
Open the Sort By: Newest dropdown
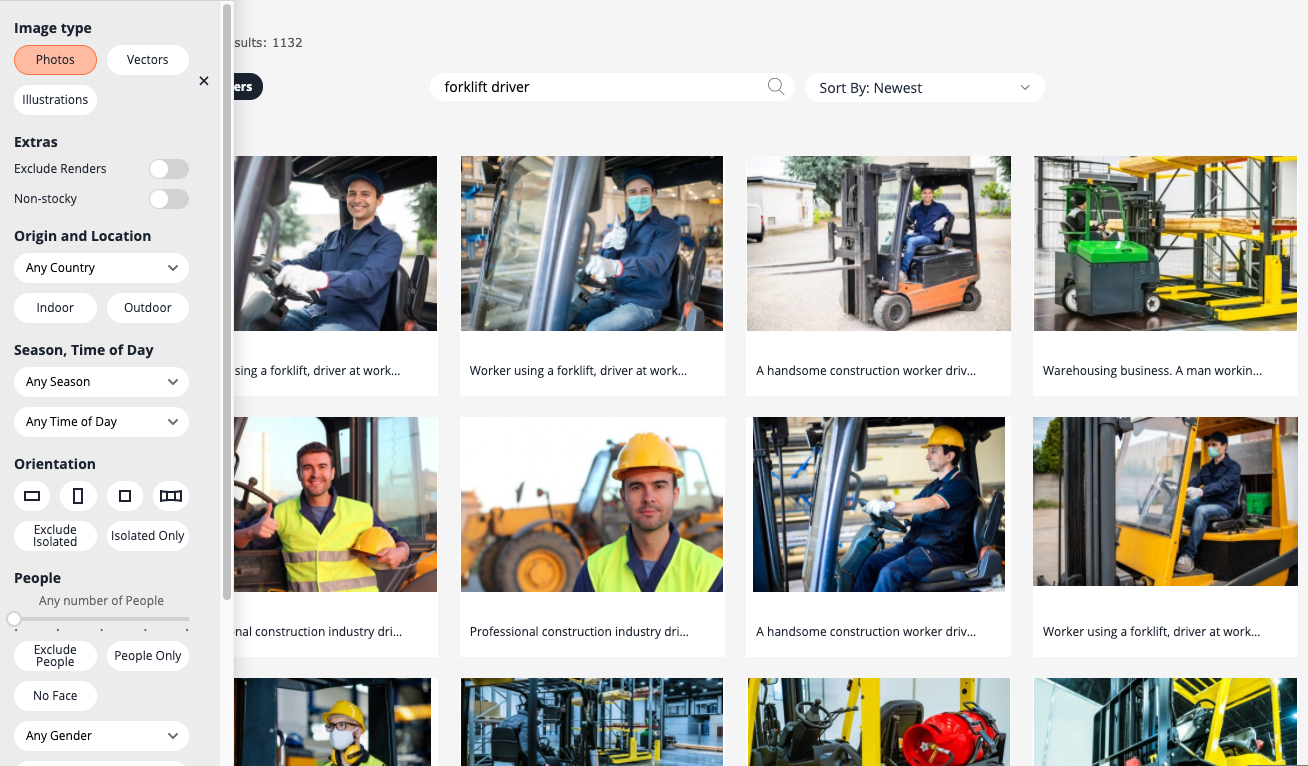tap(924, 88)
